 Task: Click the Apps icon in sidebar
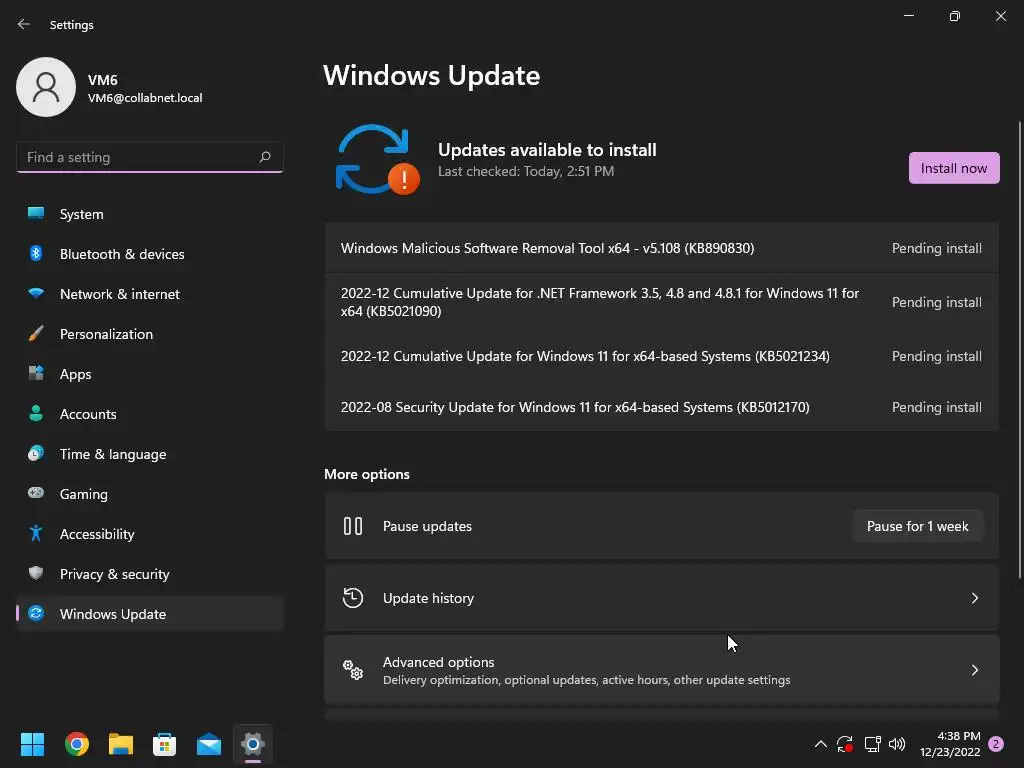[36, 374]
